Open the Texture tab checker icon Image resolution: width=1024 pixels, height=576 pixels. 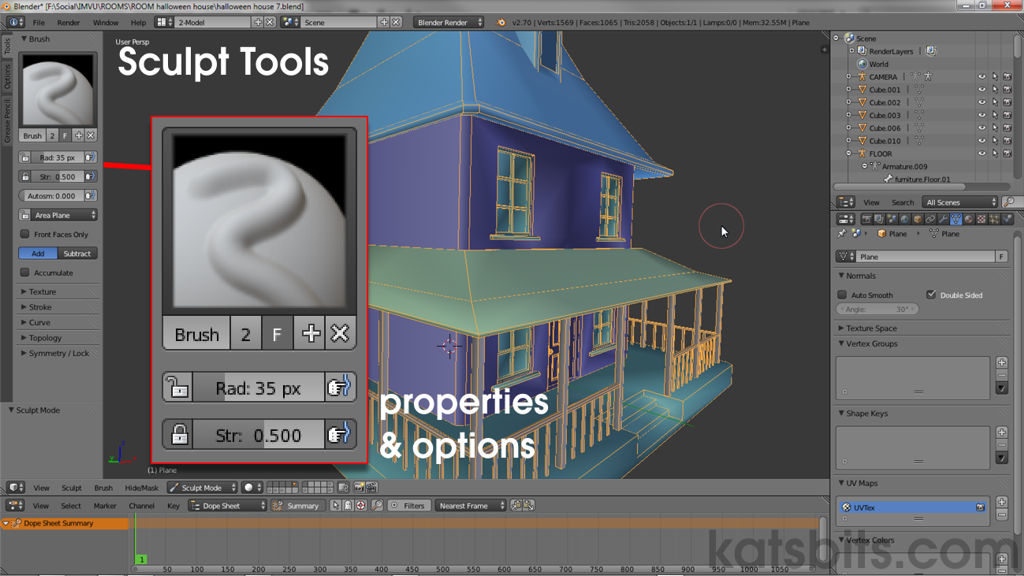click(x=981, y=219)
